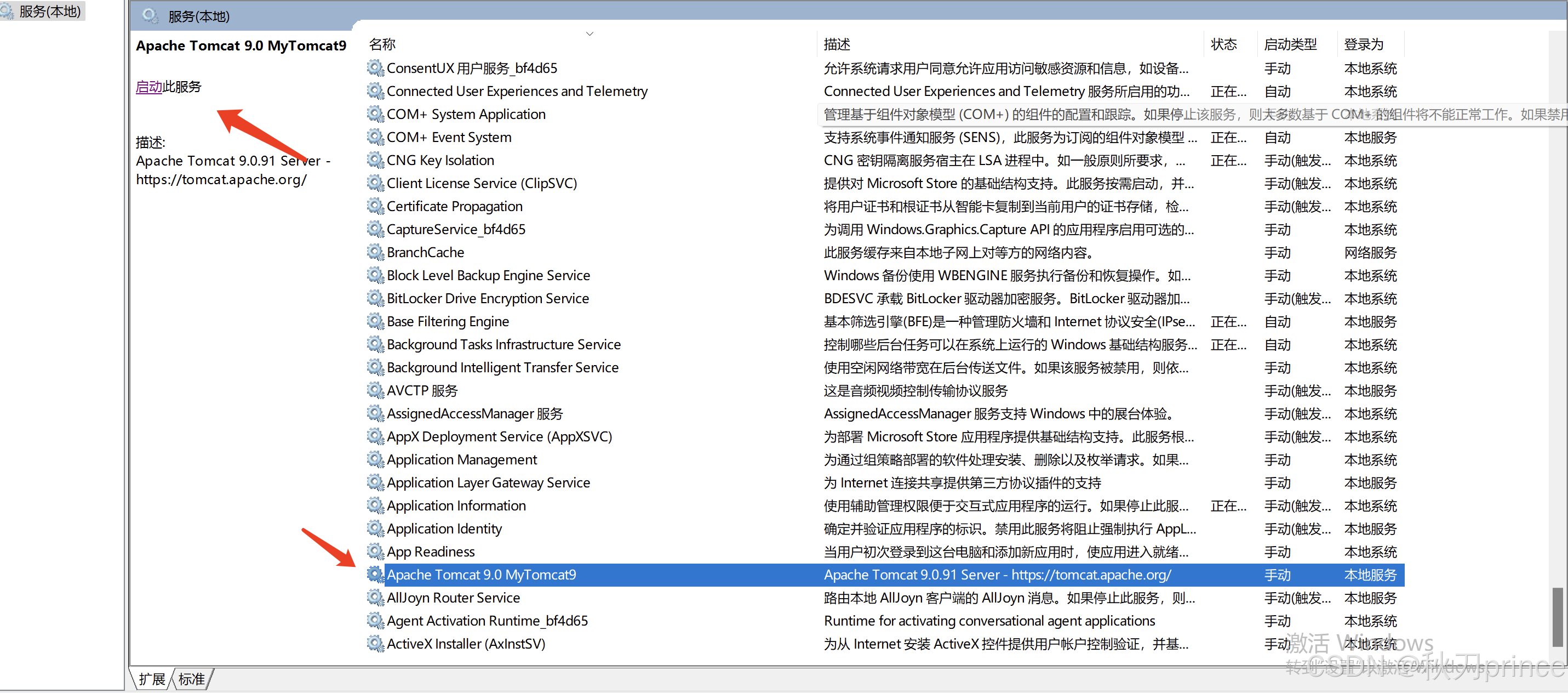Sort services by the 名称 column header
Viewport: 1568px width, 693px height.
[x=382, y=44]
